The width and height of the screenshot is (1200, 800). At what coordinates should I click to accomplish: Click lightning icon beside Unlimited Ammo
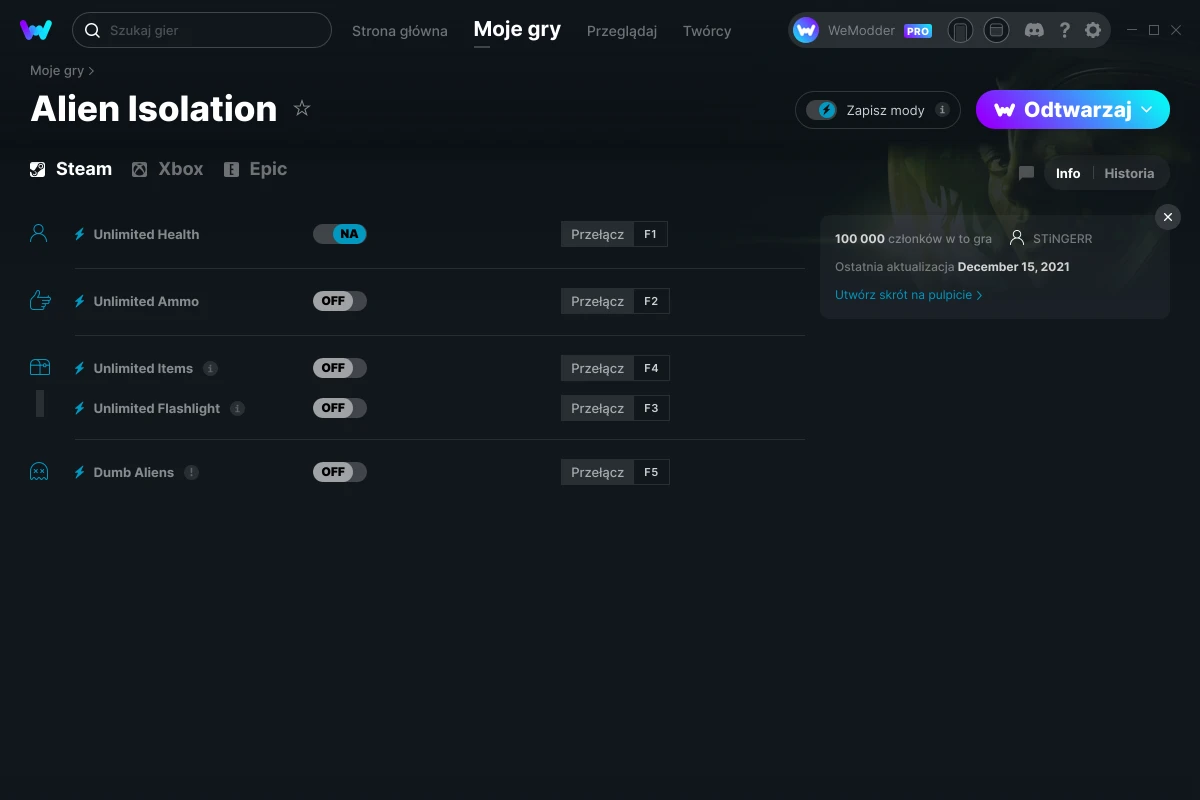[80, 301]
